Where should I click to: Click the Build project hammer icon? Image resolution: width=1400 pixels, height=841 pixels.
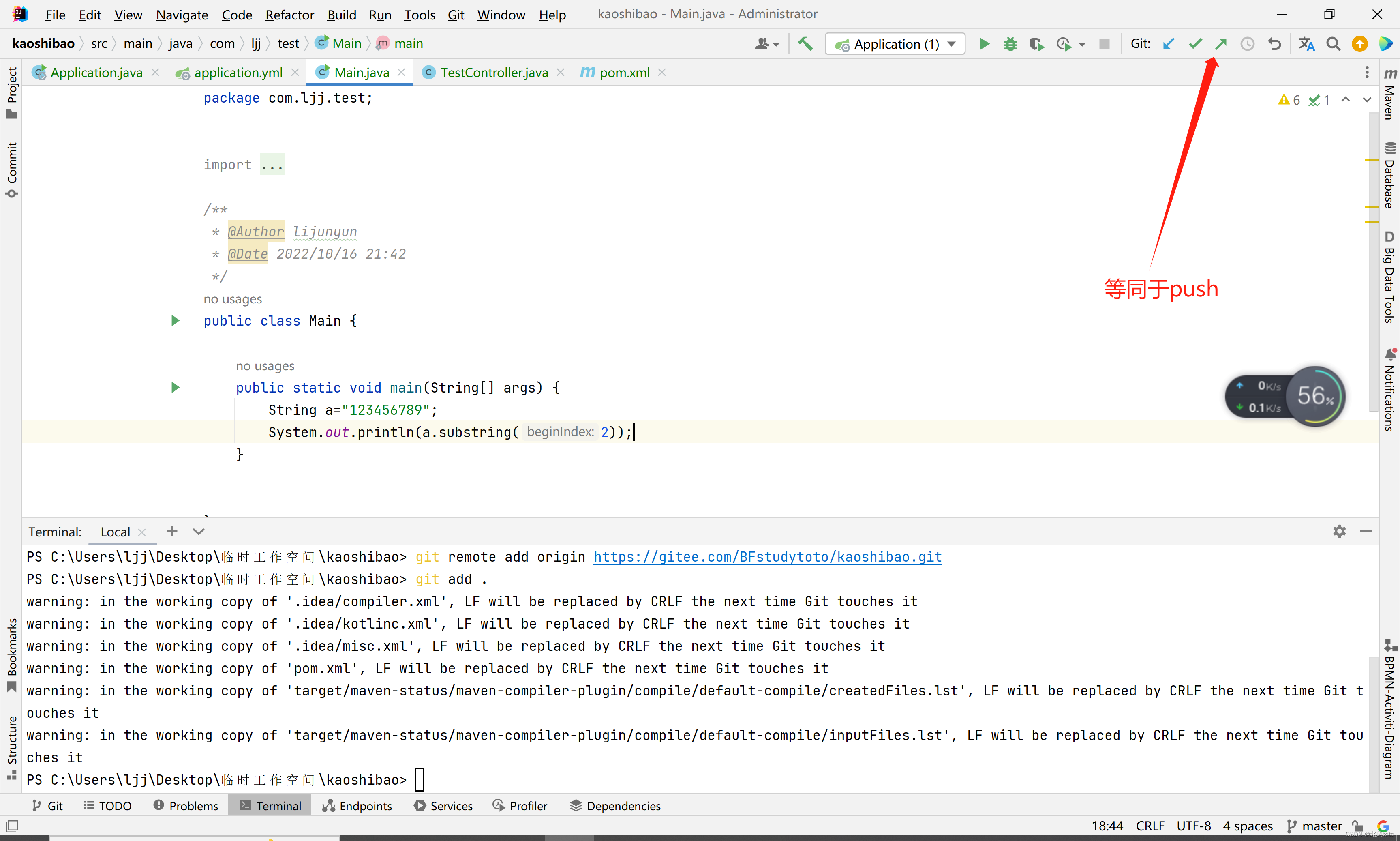point(805,44)
